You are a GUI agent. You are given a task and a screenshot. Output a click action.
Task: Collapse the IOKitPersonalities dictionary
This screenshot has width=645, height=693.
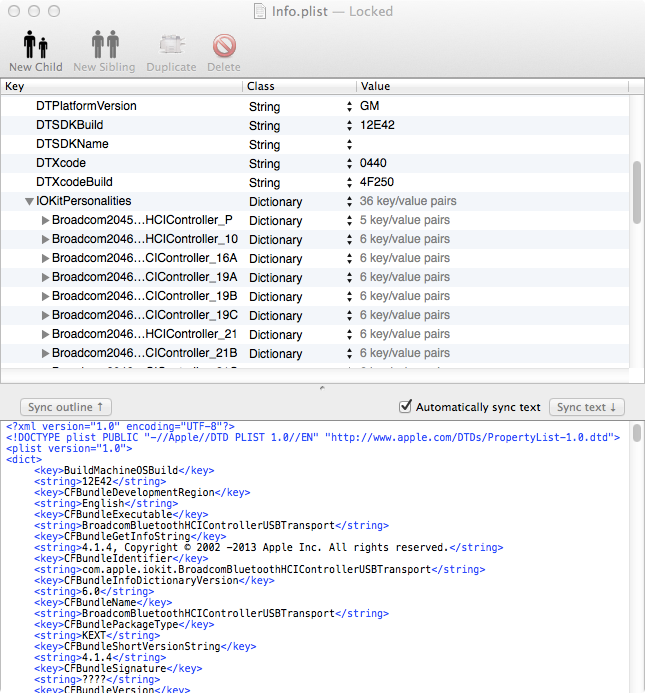(29, 202)
